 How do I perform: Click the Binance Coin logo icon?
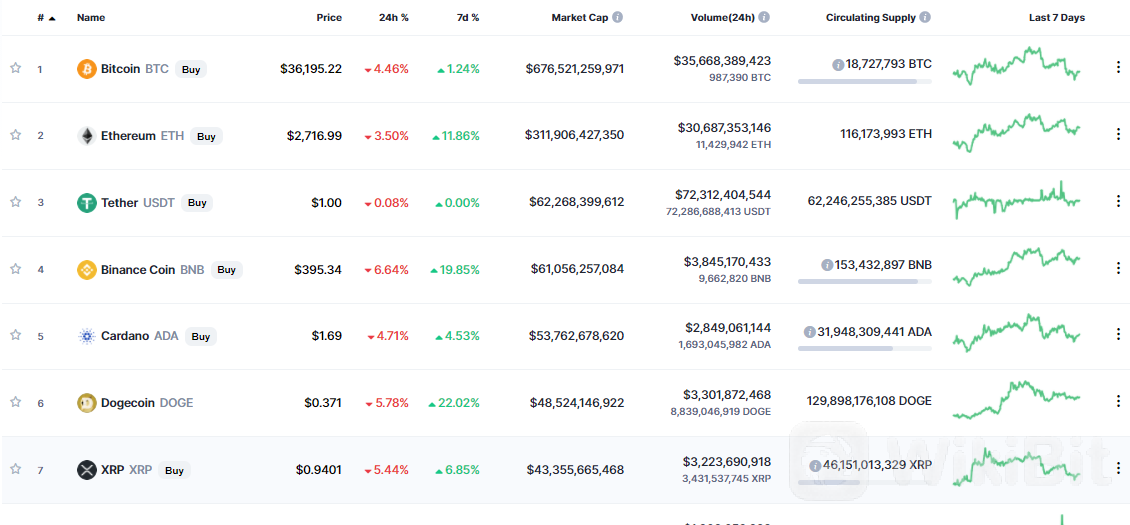[86, 270]
